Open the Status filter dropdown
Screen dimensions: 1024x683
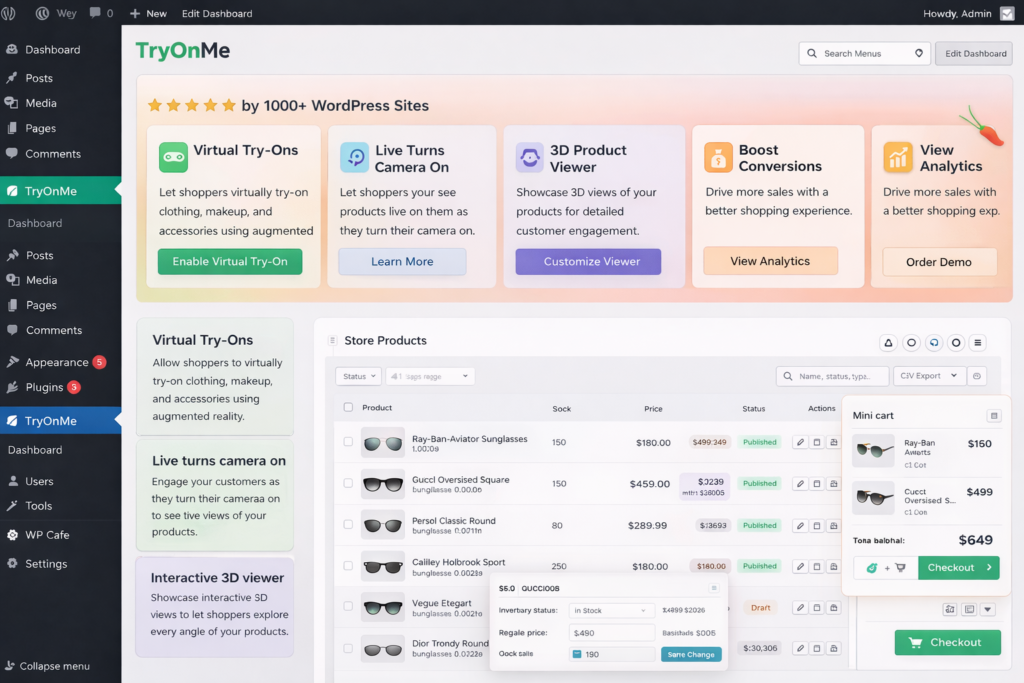pyautogui.click(x=358, y=376)
